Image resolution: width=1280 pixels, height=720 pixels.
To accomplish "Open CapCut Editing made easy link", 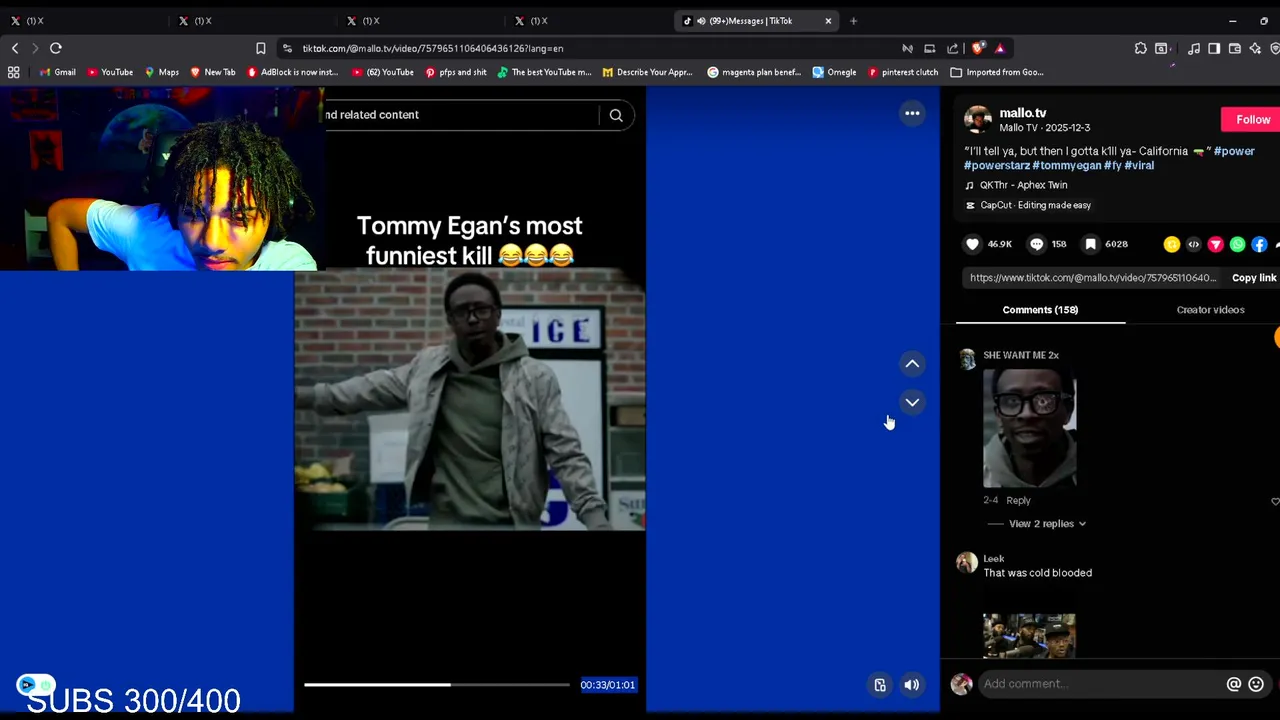I will coord(1035,205).
